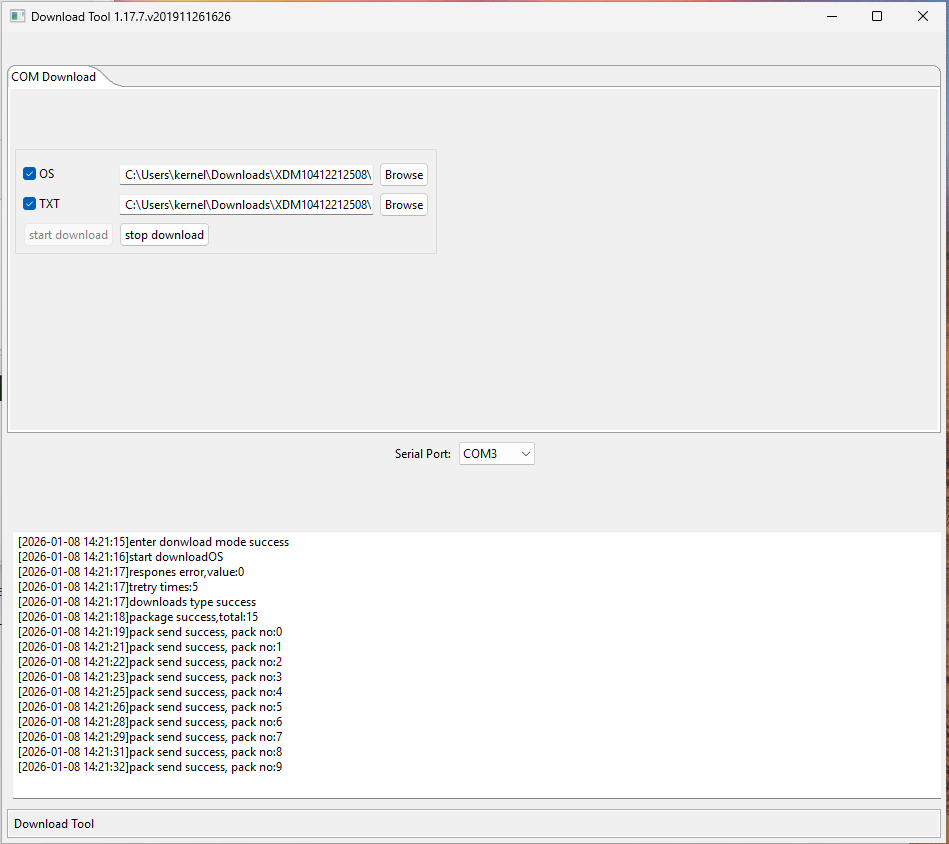
Task: Maximize the Download Tool window
Action: point(877,16)
